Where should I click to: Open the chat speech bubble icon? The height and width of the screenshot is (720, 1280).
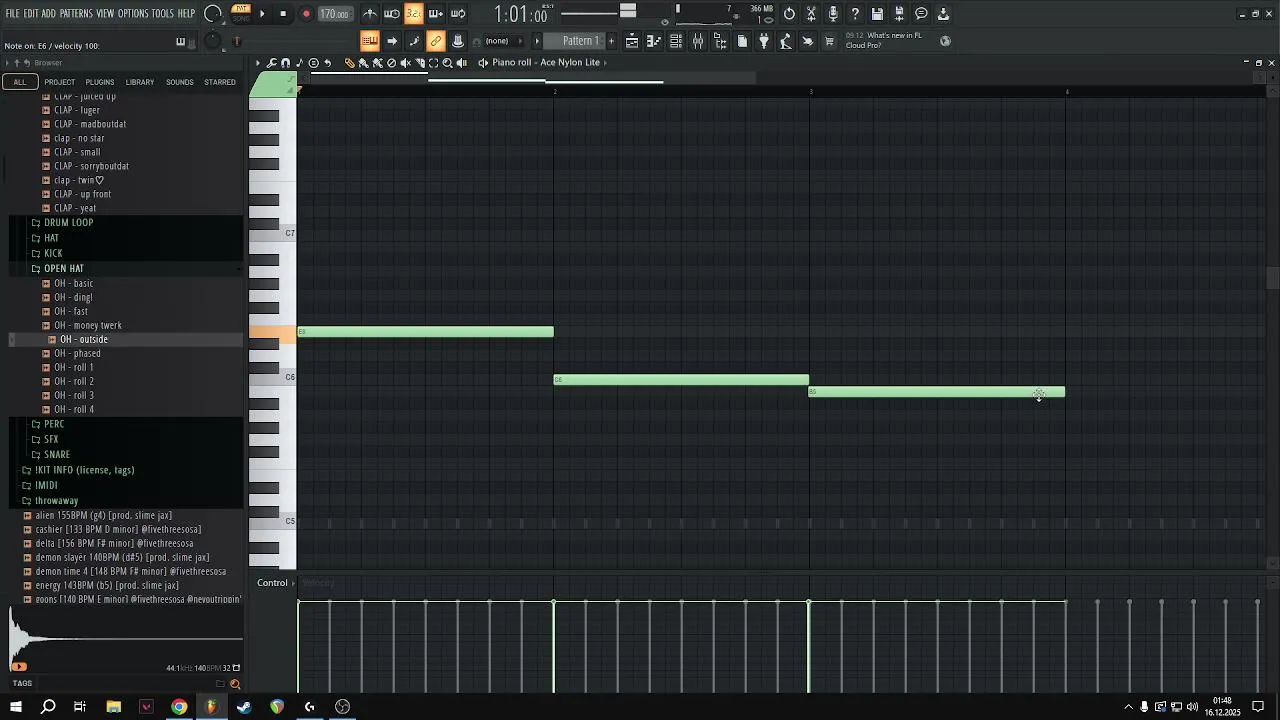(x=921, y=13)
